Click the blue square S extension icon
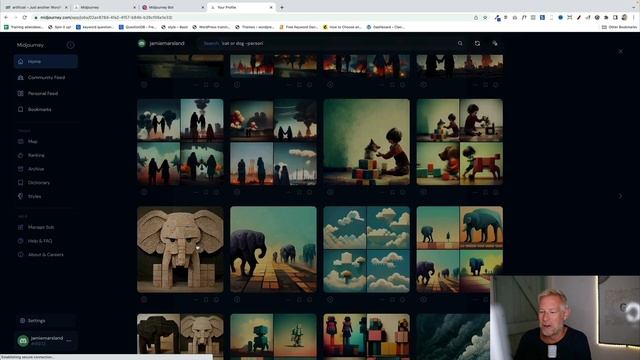640x360 pixels. (x=542, y=18)
